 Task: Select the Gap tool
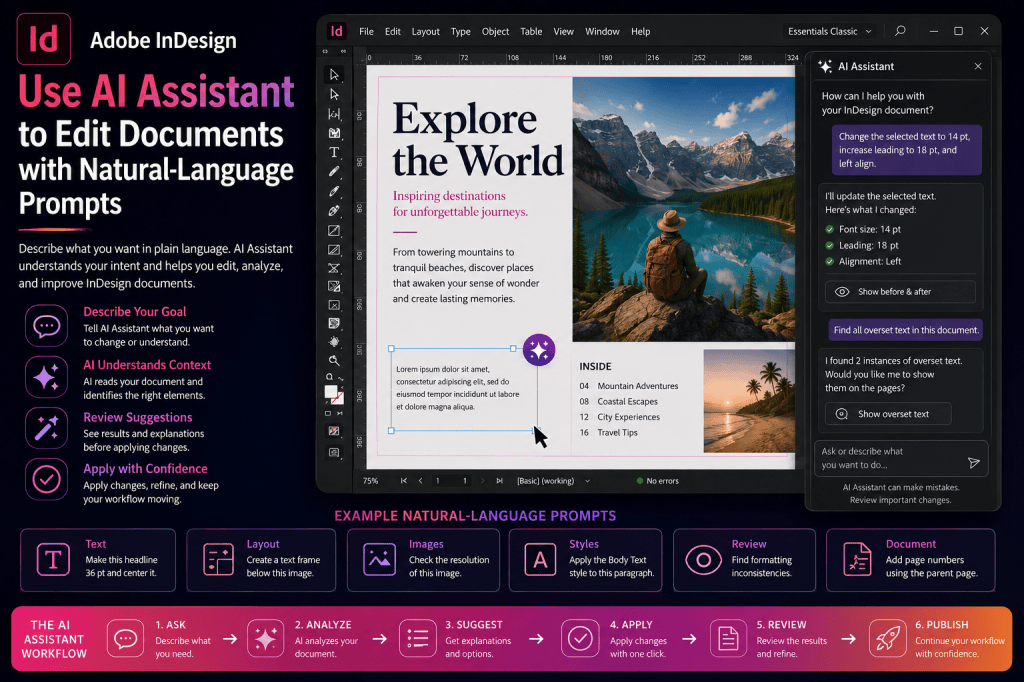[x=334, y=114]
